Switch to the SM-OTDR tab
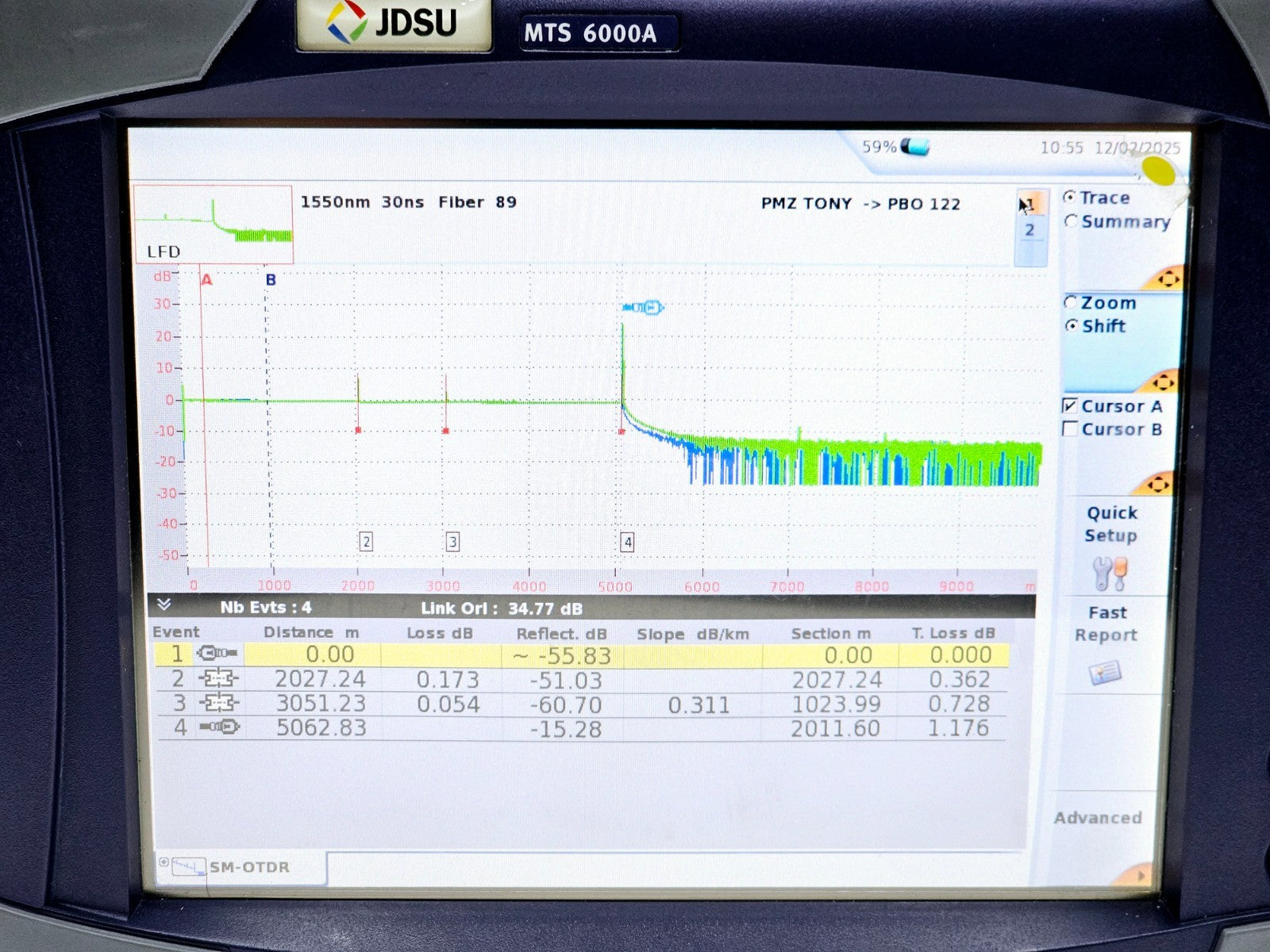 248,867
